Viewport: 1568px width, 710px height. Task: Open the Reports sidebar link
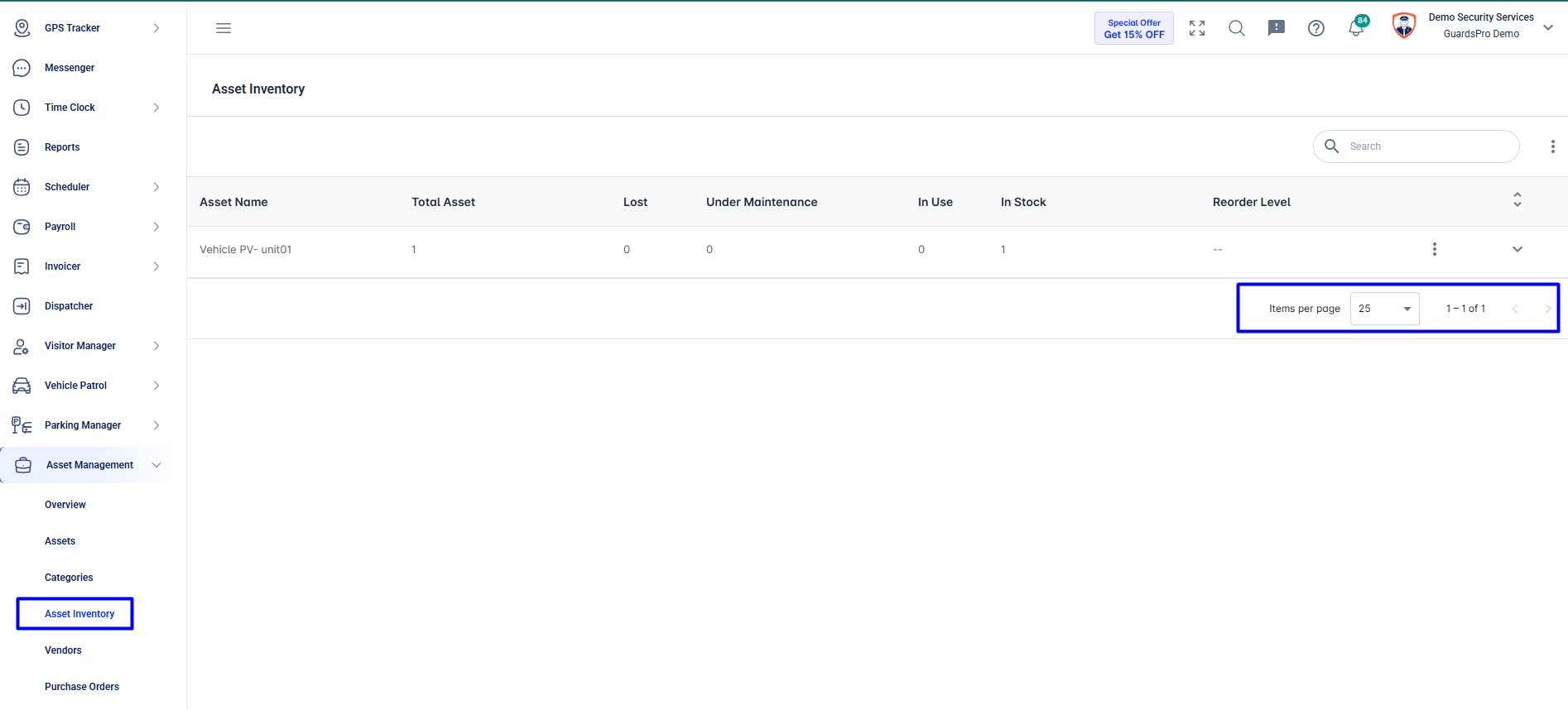click(62, 147)
